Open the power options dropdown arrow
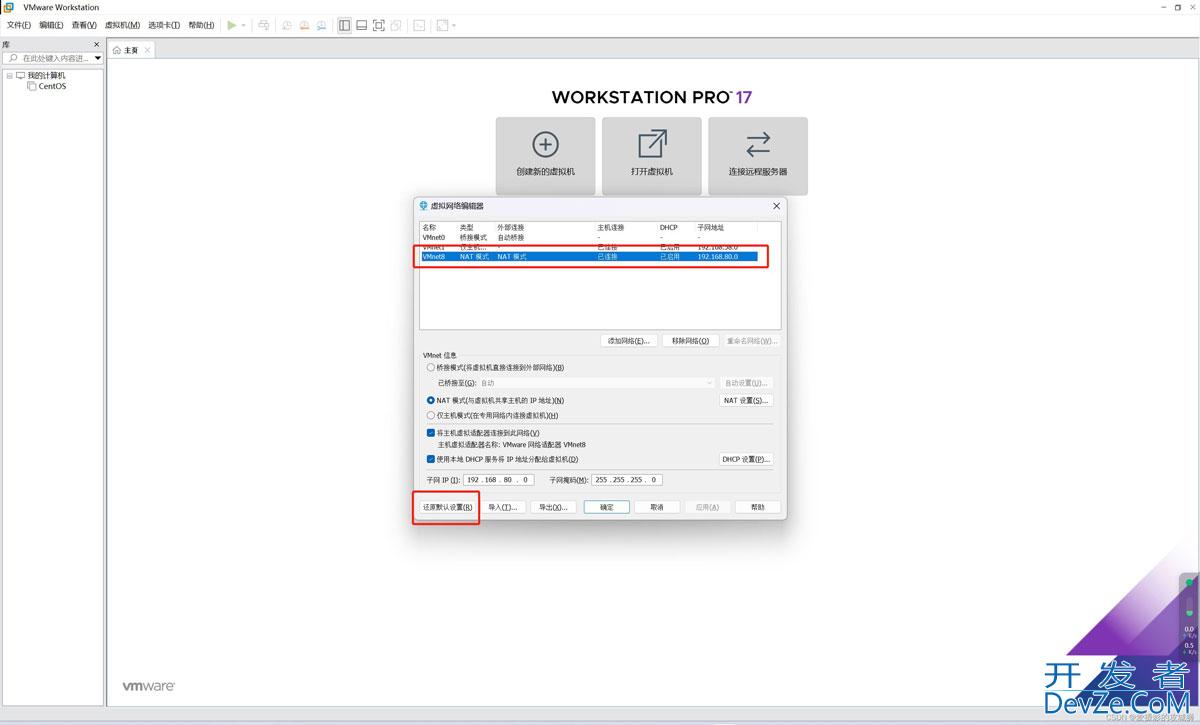1200x725 pixels. point(243,25)
